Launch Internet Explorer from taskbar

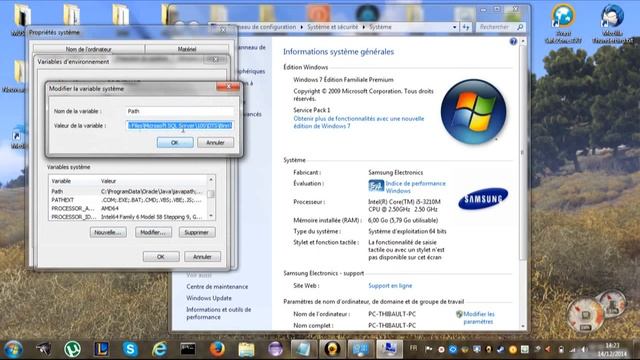point(159,349)
